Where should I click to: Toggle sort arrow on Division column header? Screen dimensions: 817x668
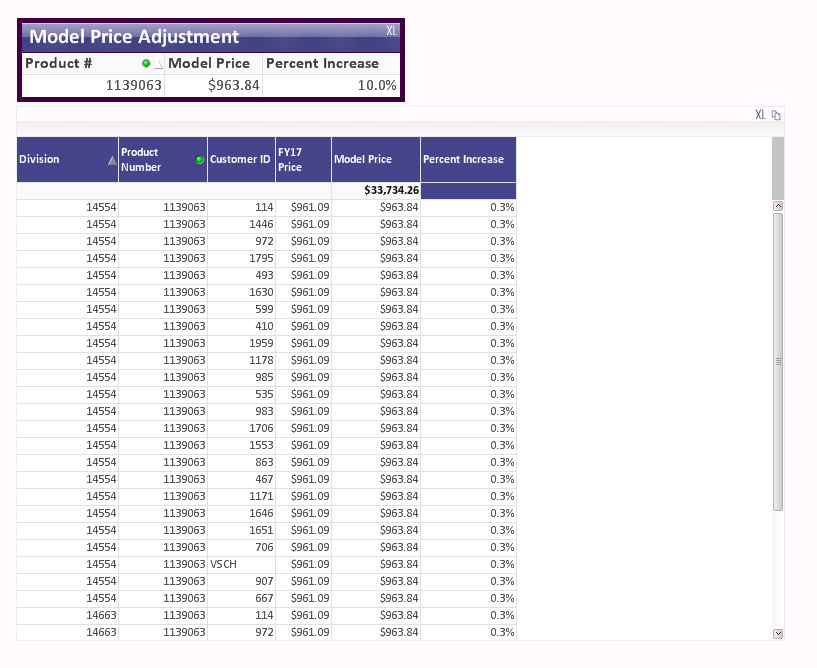click(x=112, y=160)
